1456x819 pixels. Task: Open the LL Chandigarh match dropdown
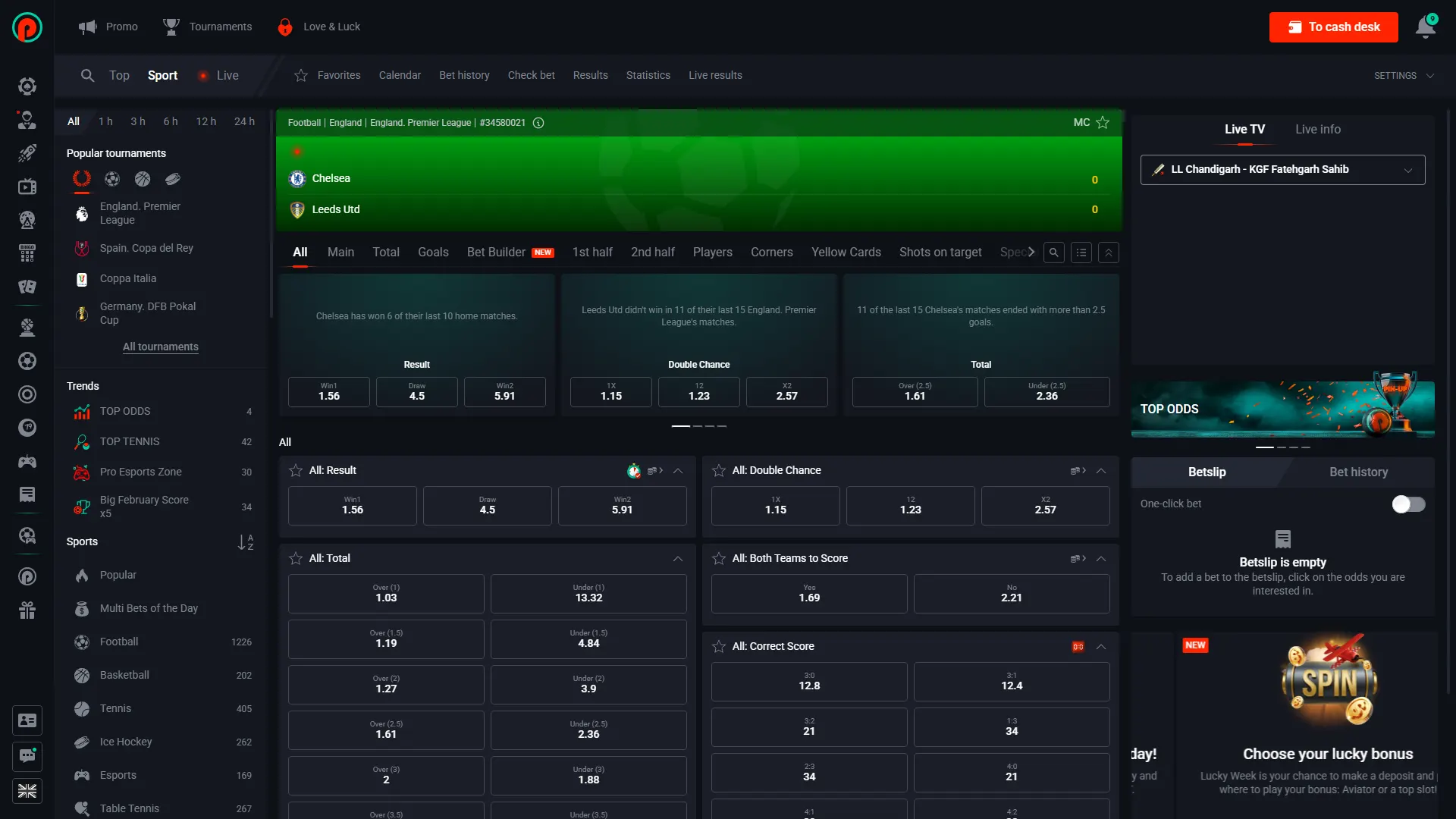coord(1282,170)
